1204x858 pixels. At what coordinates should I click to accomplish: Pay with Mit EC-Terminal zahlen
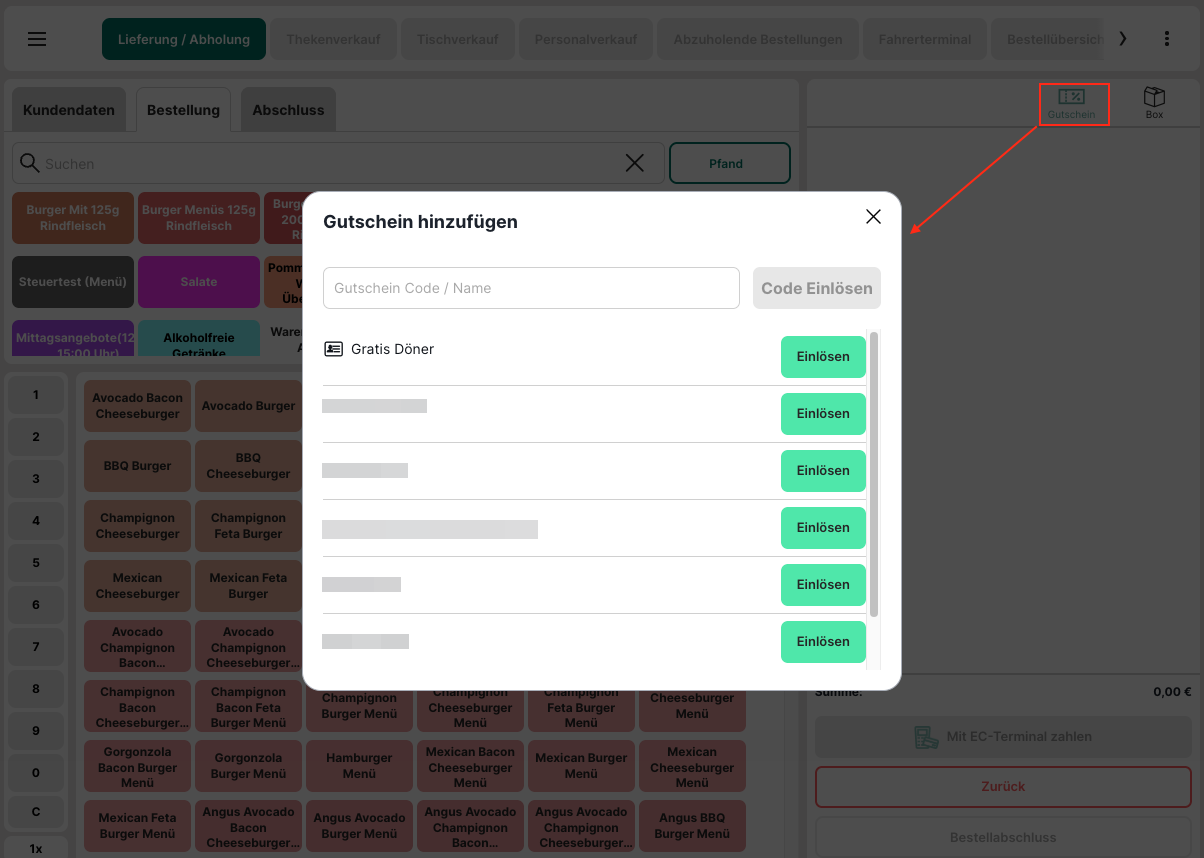tap(1003, 737)
